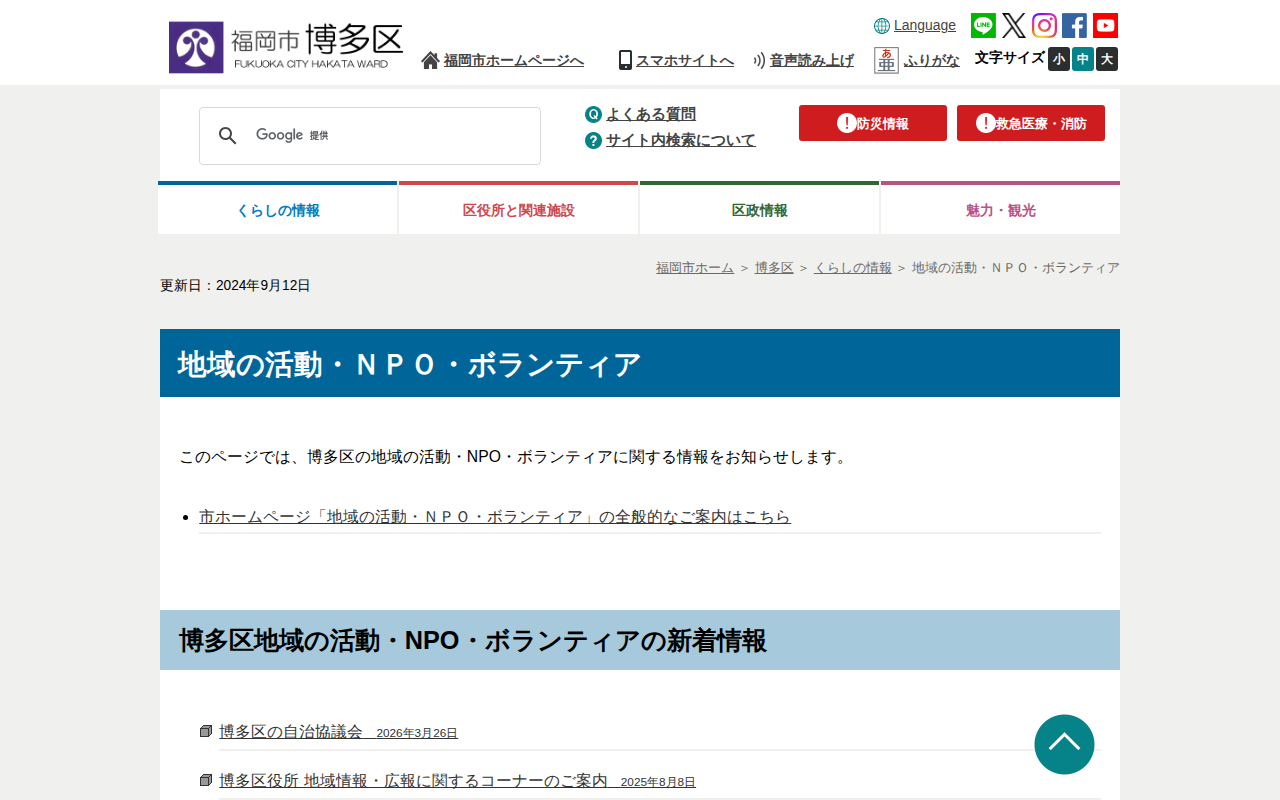
Task: Start 音声読み上げ reading
Action: 812,60
